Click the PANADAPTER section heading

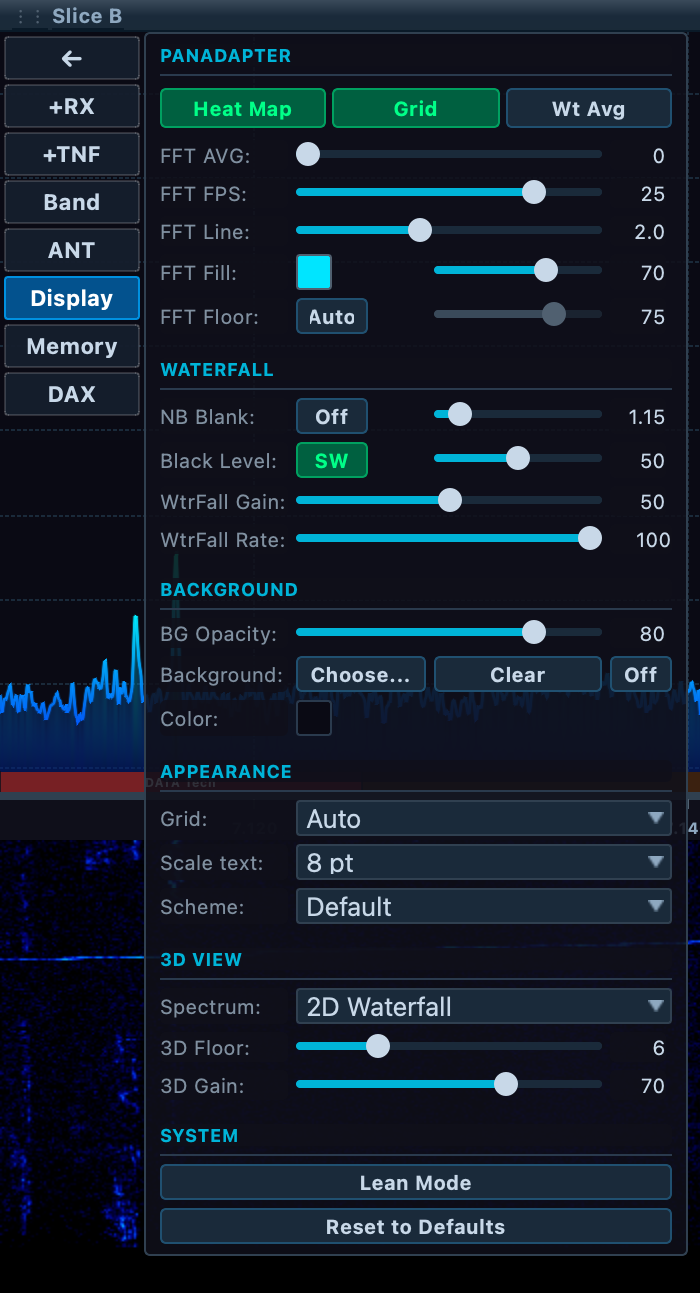[226, 56]
